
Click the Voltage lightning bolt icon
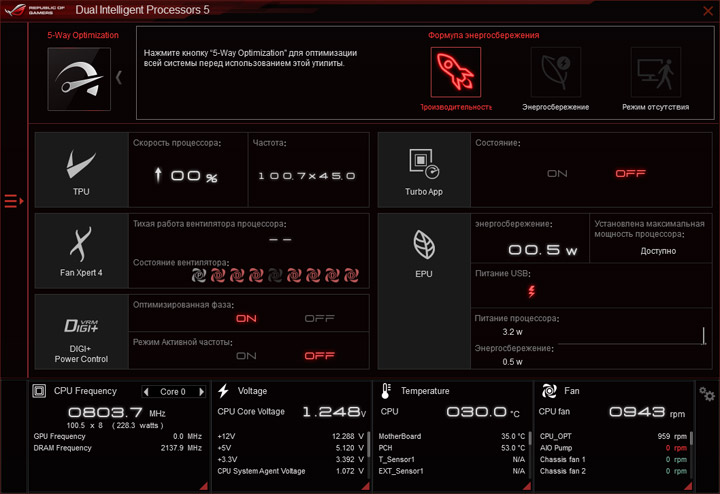224,391
